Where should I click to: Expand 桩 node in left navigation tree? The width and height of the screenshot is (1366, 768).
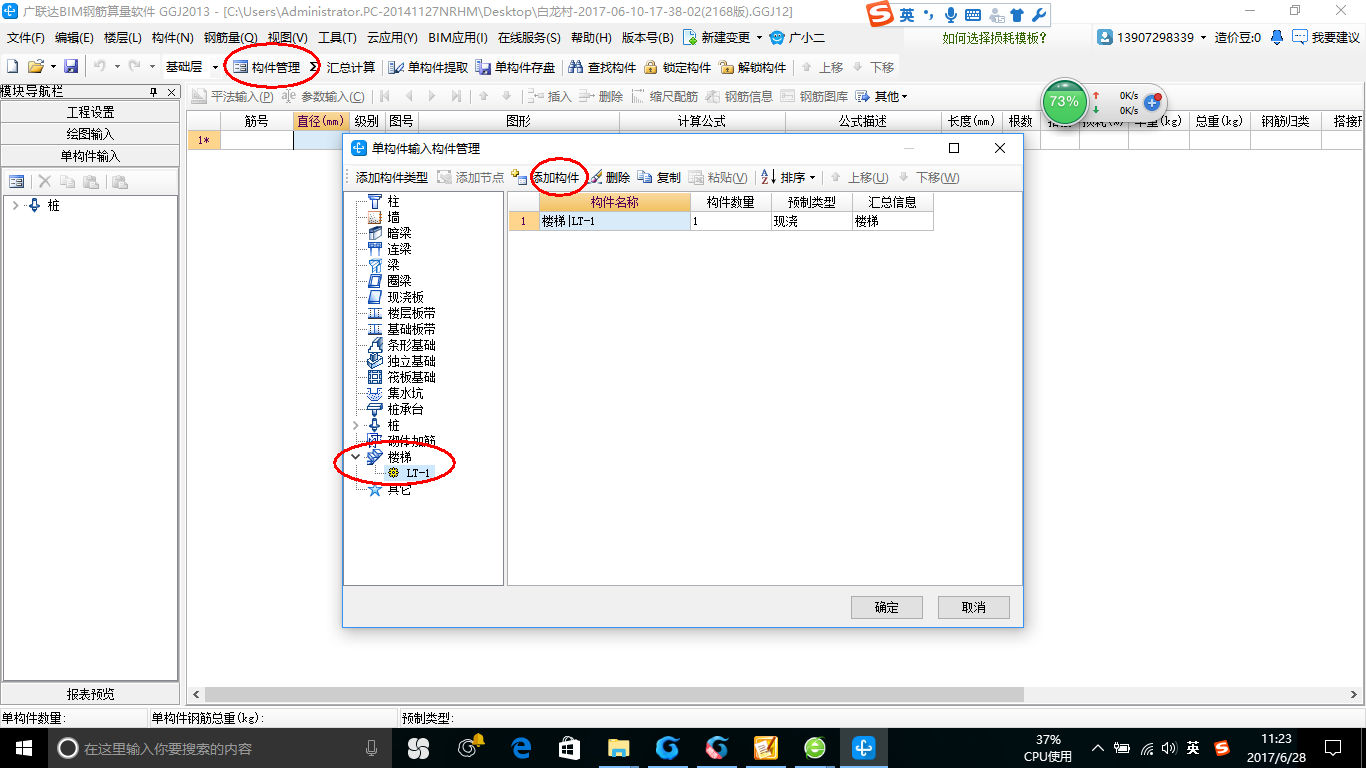(x=15, y=205)
